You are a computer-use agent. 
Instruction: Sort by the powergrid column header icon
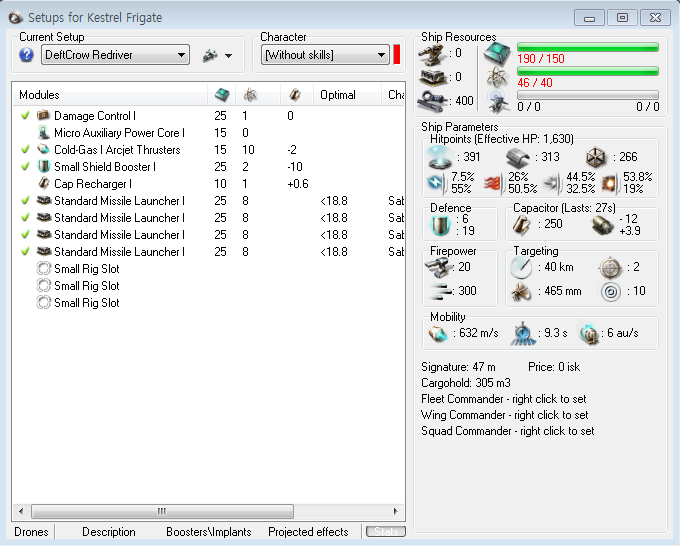251,95
